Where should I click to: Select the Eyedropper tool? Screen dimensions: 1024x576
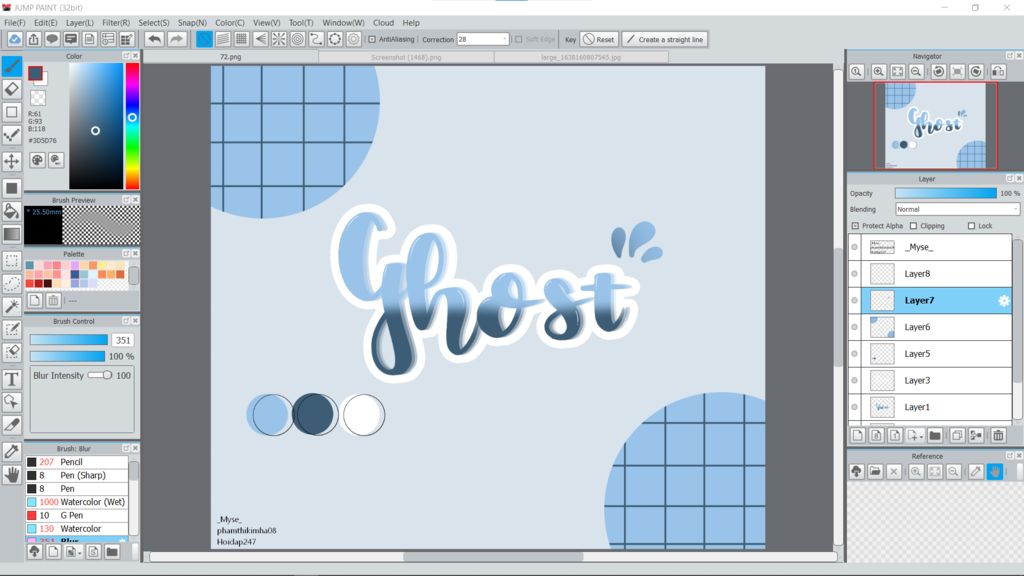12,451
